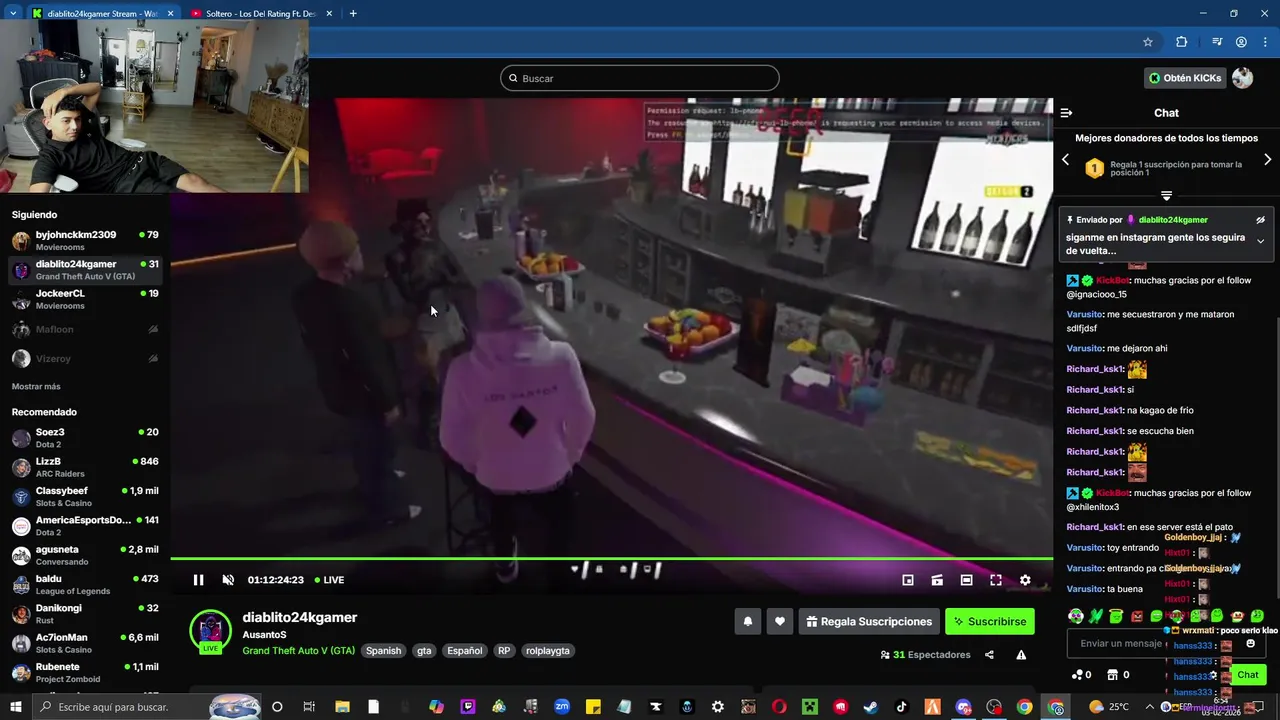1280x720 pixels.
Task: Click Grand Theft Auto V (GTA) category link
Action: pos(298,651)
